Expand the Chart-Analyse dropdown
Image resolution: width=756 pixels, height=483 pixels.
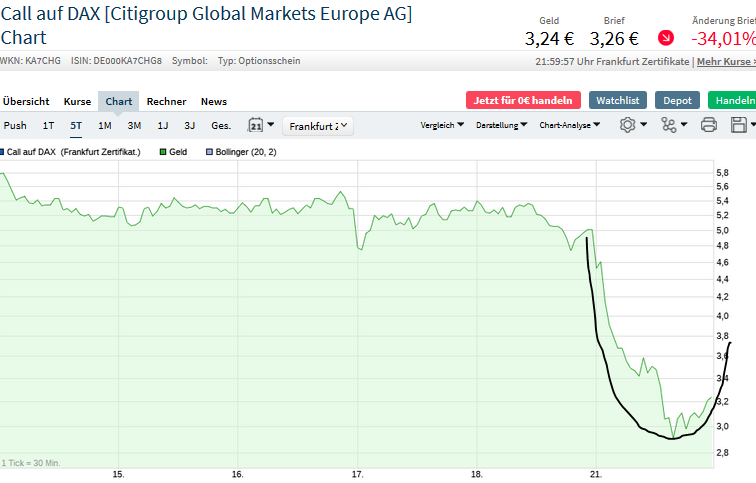[x=570, y=126]
